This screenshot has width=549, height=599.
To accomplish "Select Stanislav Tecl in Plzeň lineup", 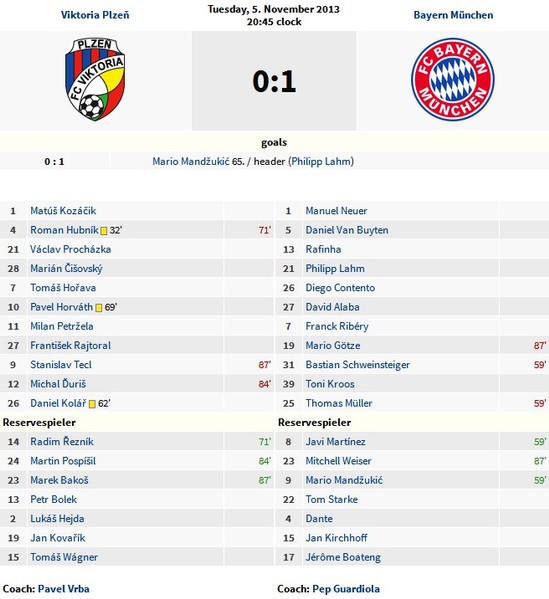I will point(61,365).
